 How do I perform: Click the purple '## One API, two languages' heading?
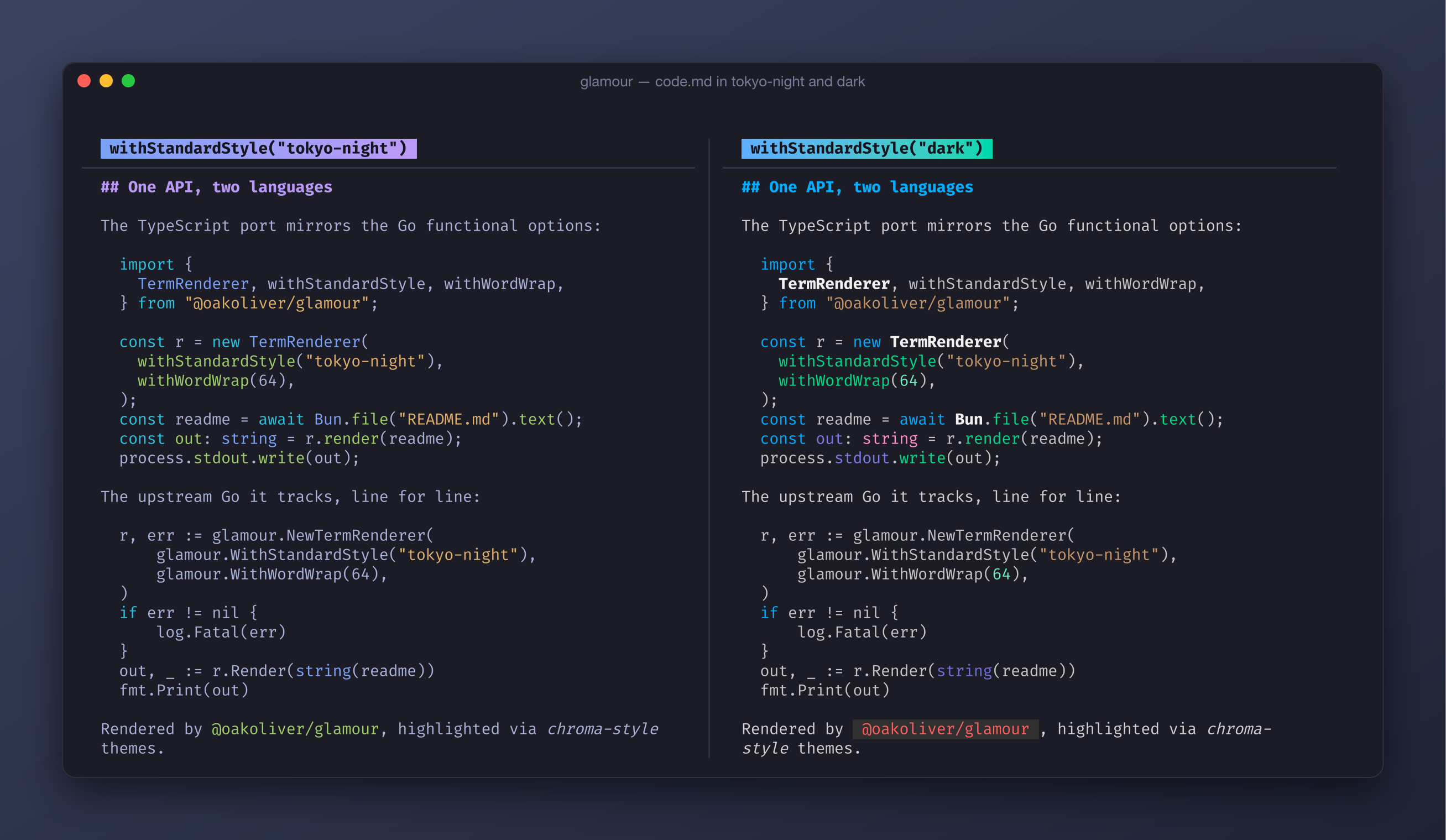pos(216,187)
